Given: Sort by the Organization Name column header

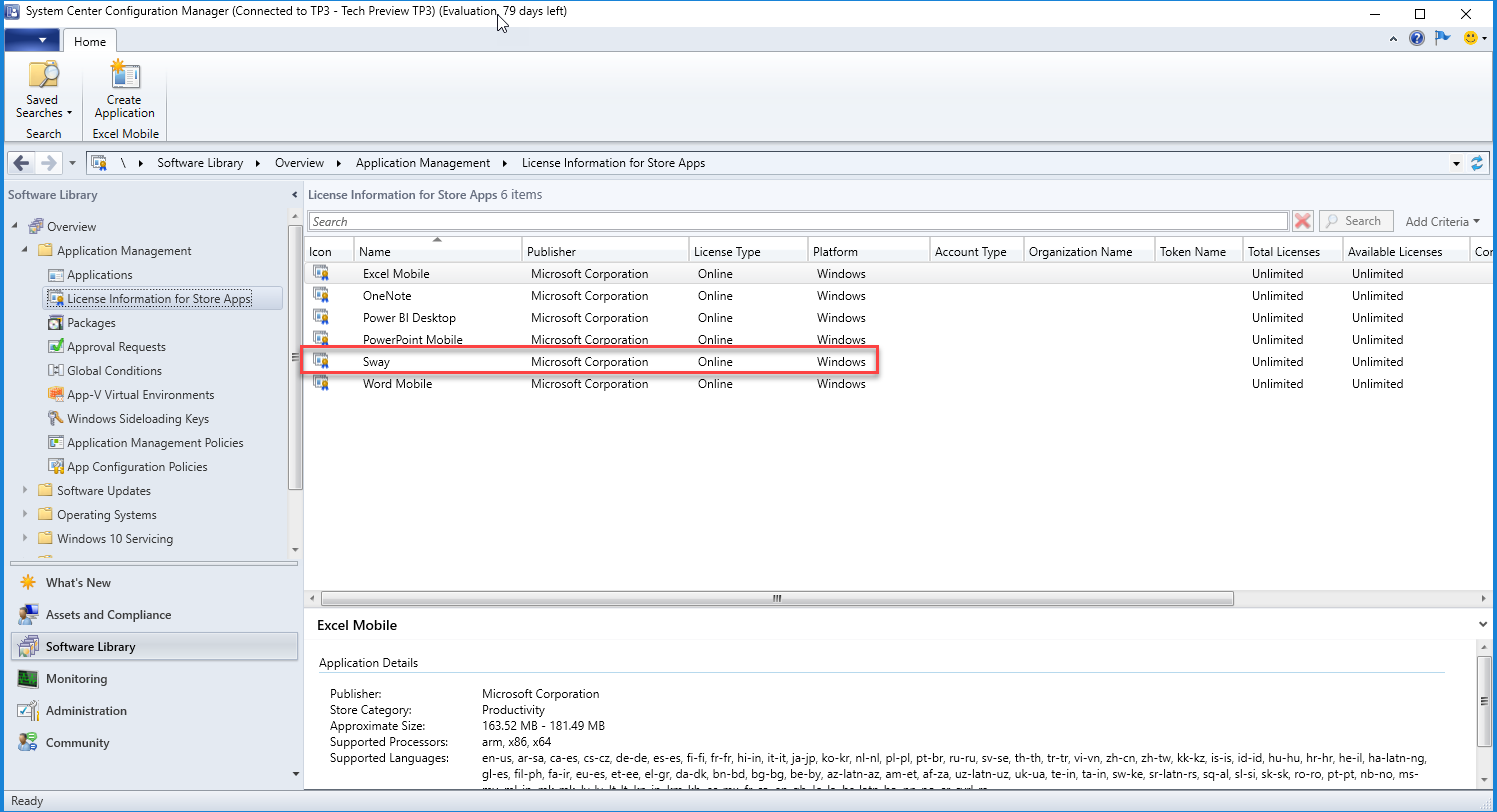Looking at the screenshot, I should click(1090, 251).
